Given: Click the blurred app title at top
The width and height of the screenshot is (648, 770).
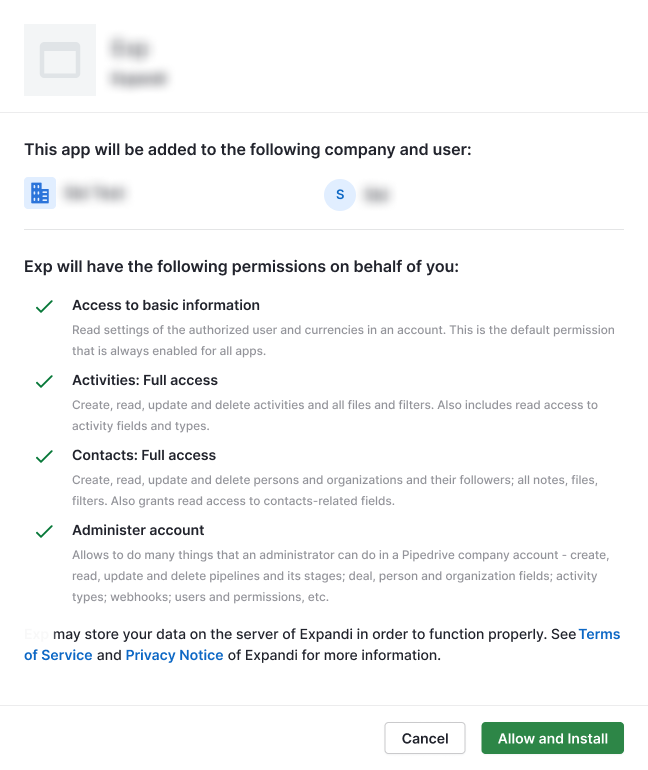Looking at the screenshot, I should (x=130, y=48).
